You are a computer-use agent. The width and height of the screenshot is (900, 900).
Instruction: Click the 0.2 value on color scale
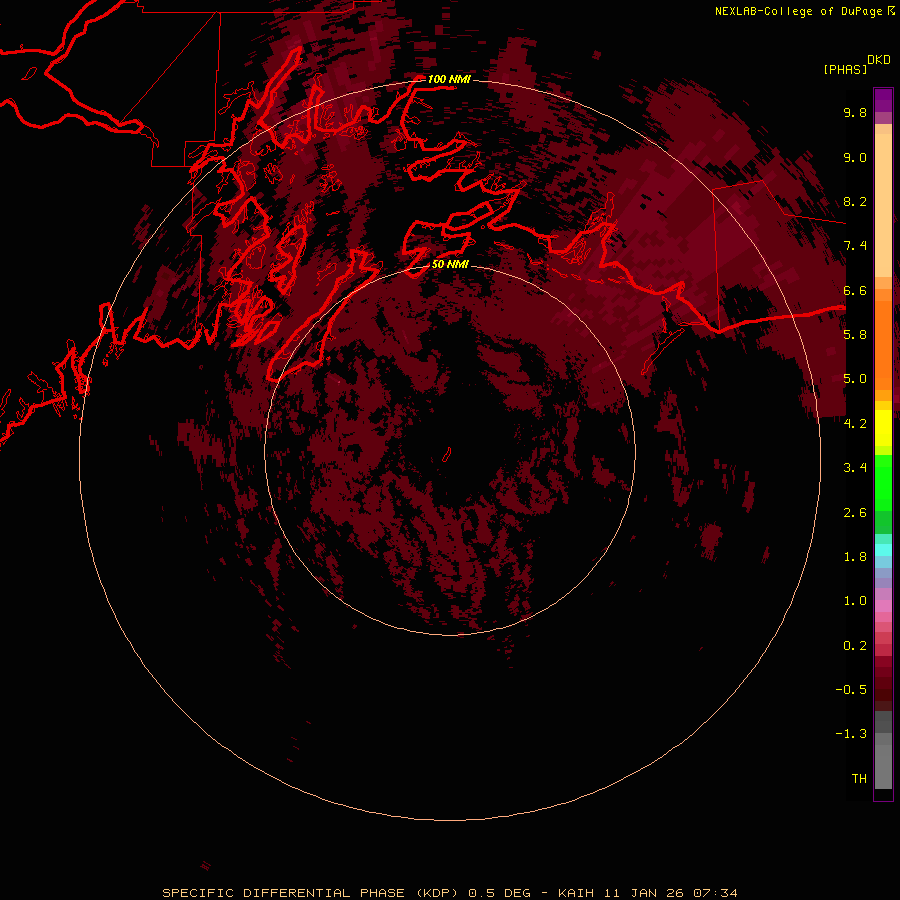[855, 646]
